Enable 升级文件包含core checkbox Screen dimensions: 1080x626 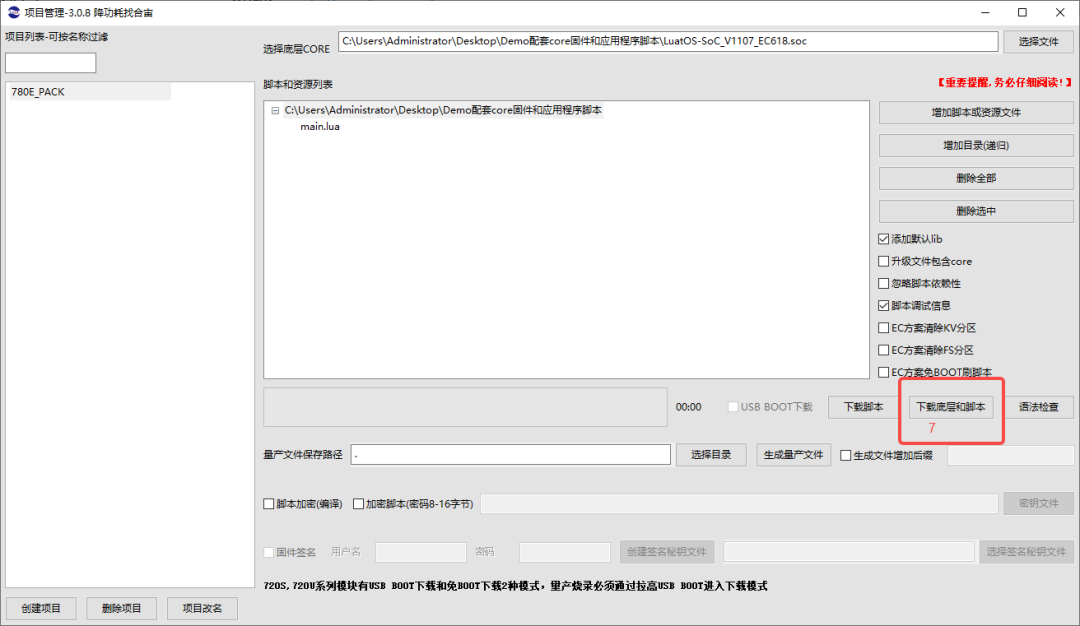click(x=884, y=261)
